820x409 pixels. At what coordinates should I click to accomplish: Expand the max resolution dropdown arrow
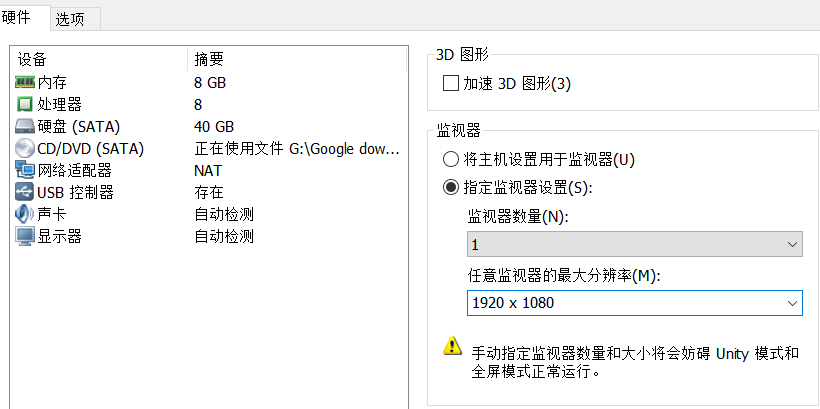[x=793, y=302]
